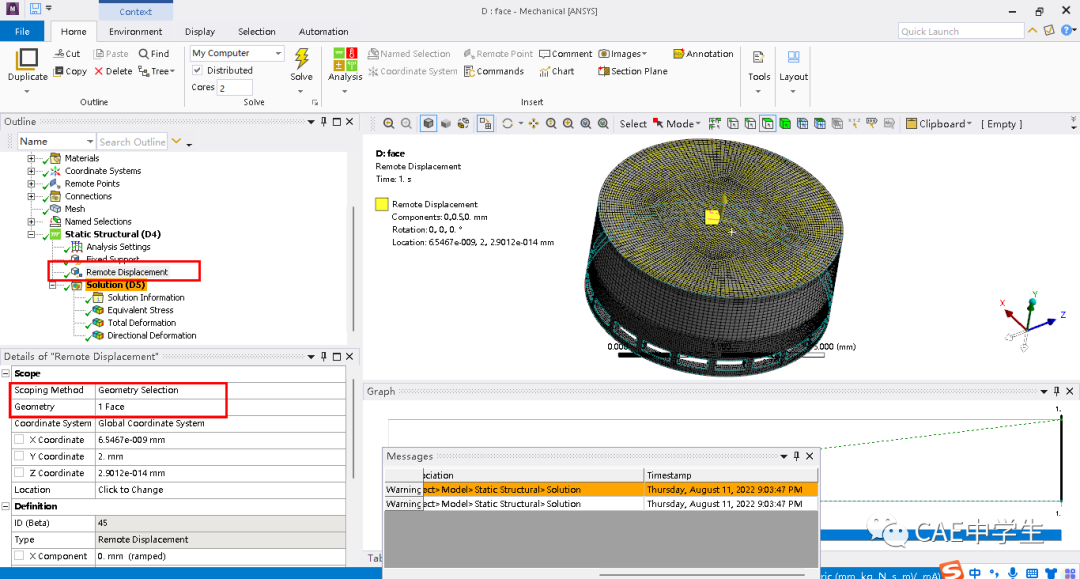
Task: Click the Copy icon in the ribbon
Action: (x=59, y=71)
